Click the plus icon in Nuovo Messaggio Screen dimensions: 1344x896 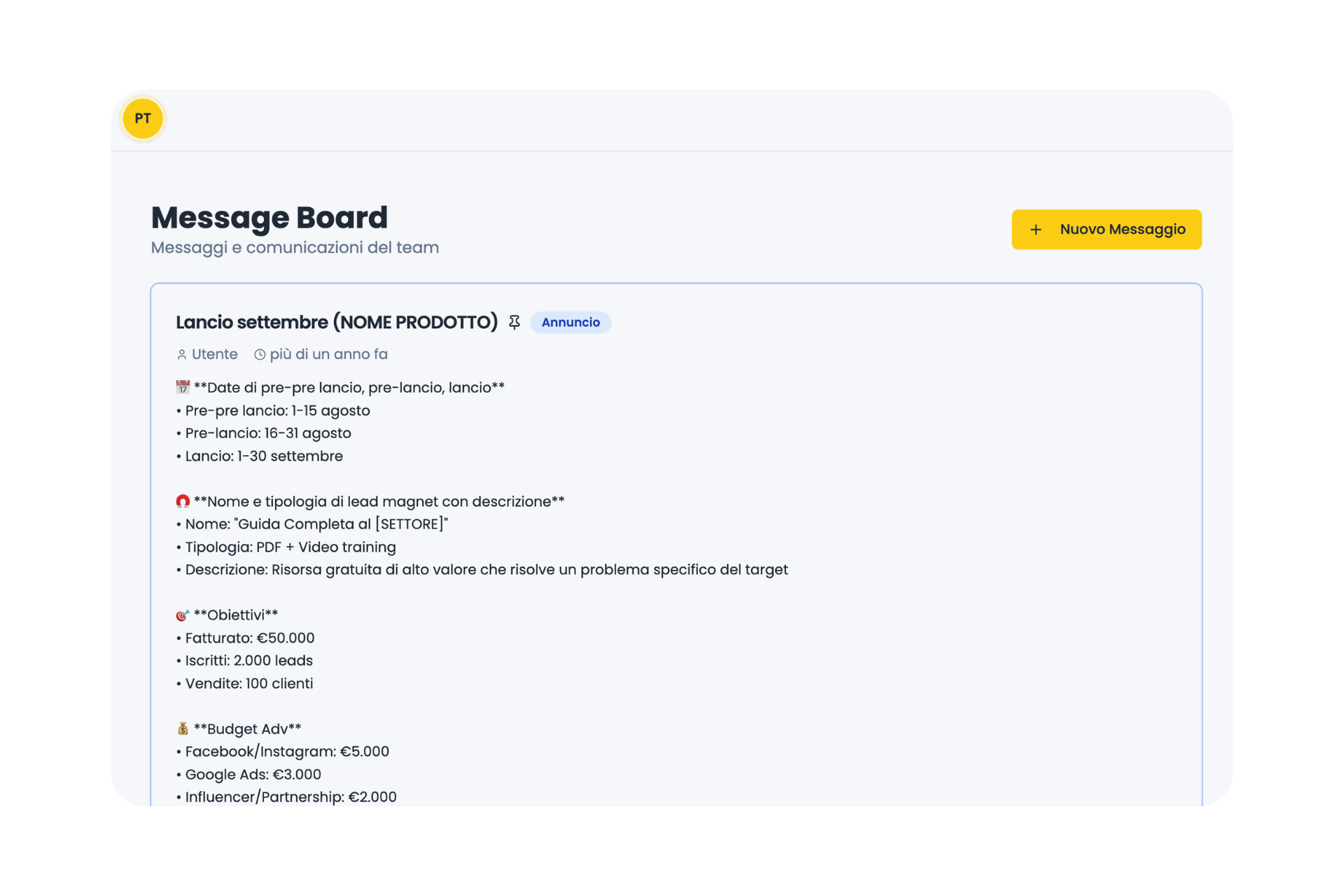1036,230
